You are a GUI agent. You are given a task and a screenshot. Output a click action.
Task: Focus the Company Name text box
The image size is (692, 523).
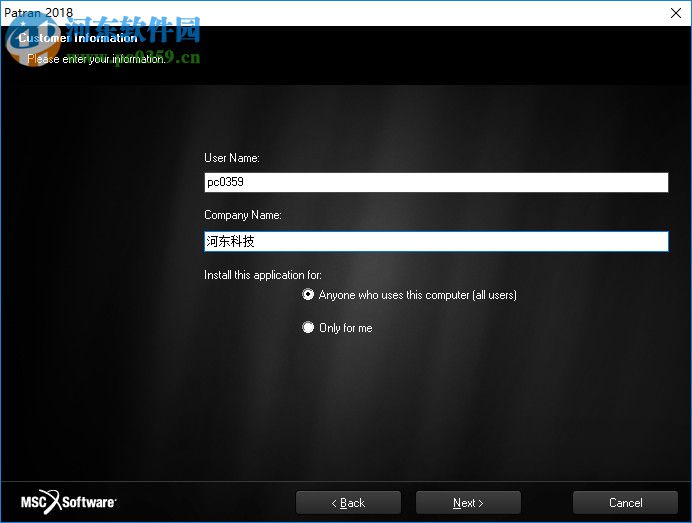(436, 241)
